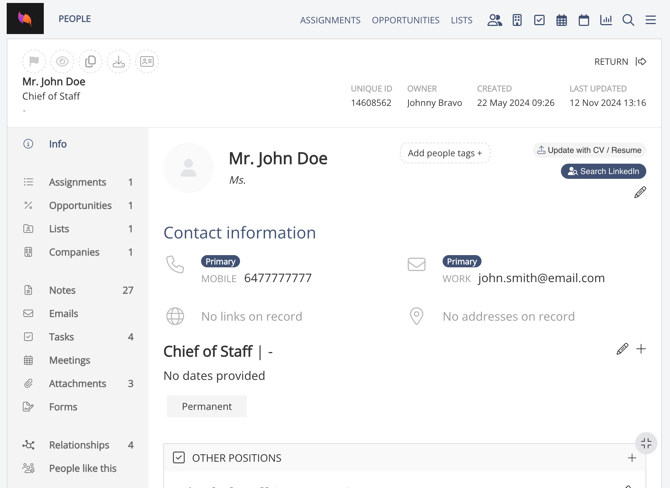Viewport: 670px width, 488px height.
Task: Click Add people tags field
Action: [445, 153]
